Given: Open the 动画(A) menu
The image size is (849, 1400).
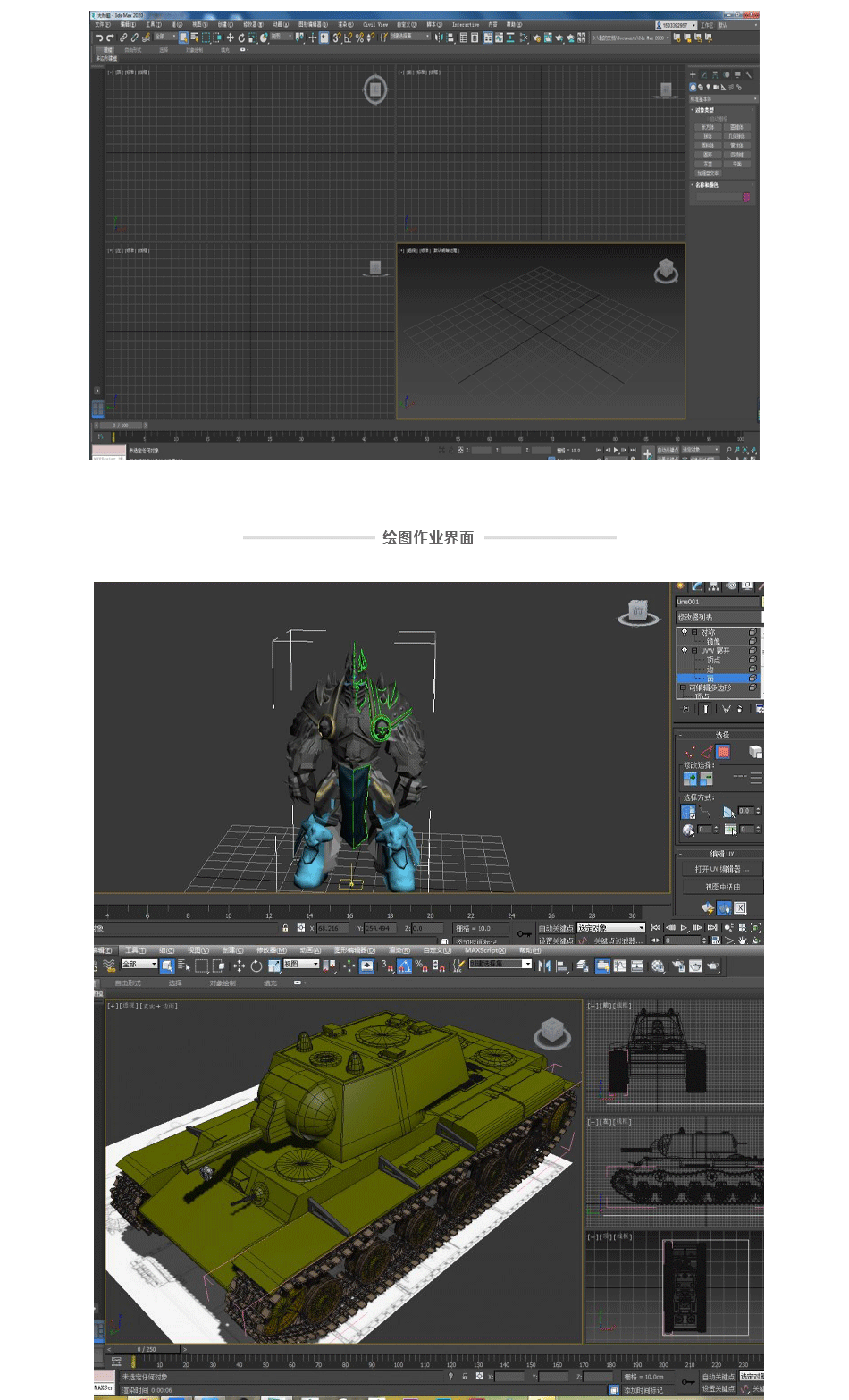Looking at the screenshot, I should click(x=309, y=950).
